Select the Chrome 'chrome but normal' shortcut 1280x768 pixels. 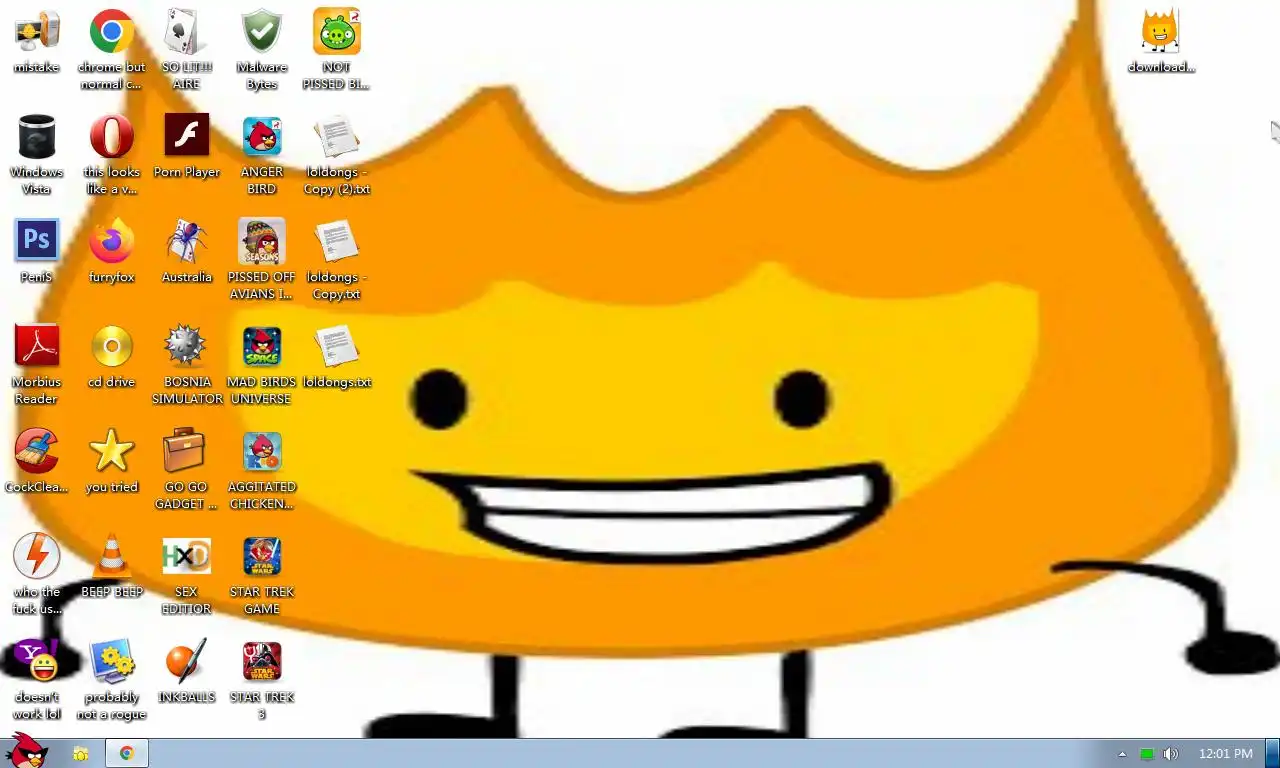tap(112, 50)
